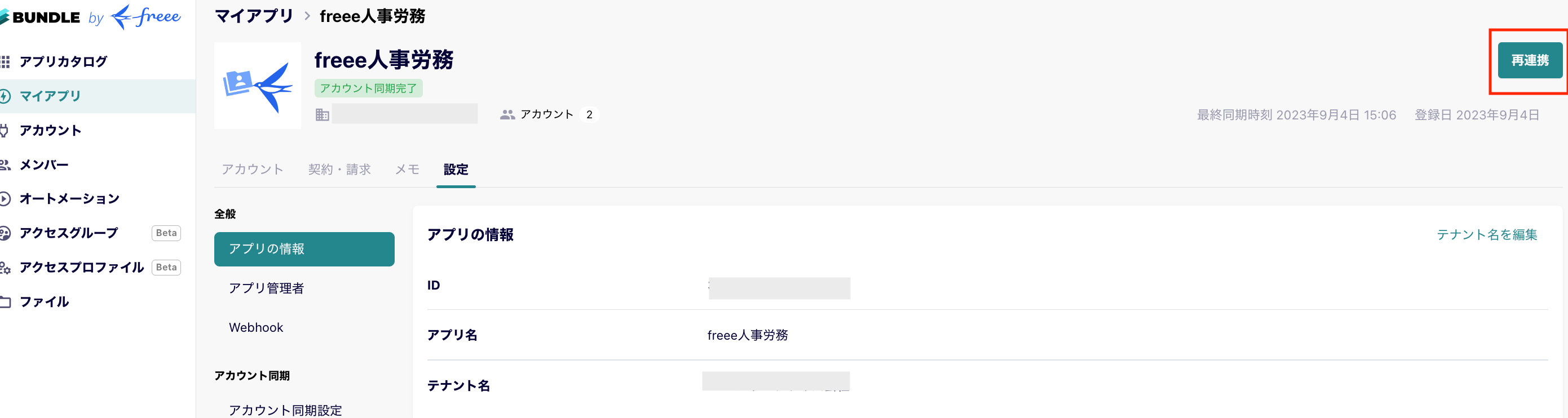Image resolution: width=1568 pixels, height=418 pixels.
Task: Click the freee人事労務 app logo thumbnail
Action: pos(258,86)
